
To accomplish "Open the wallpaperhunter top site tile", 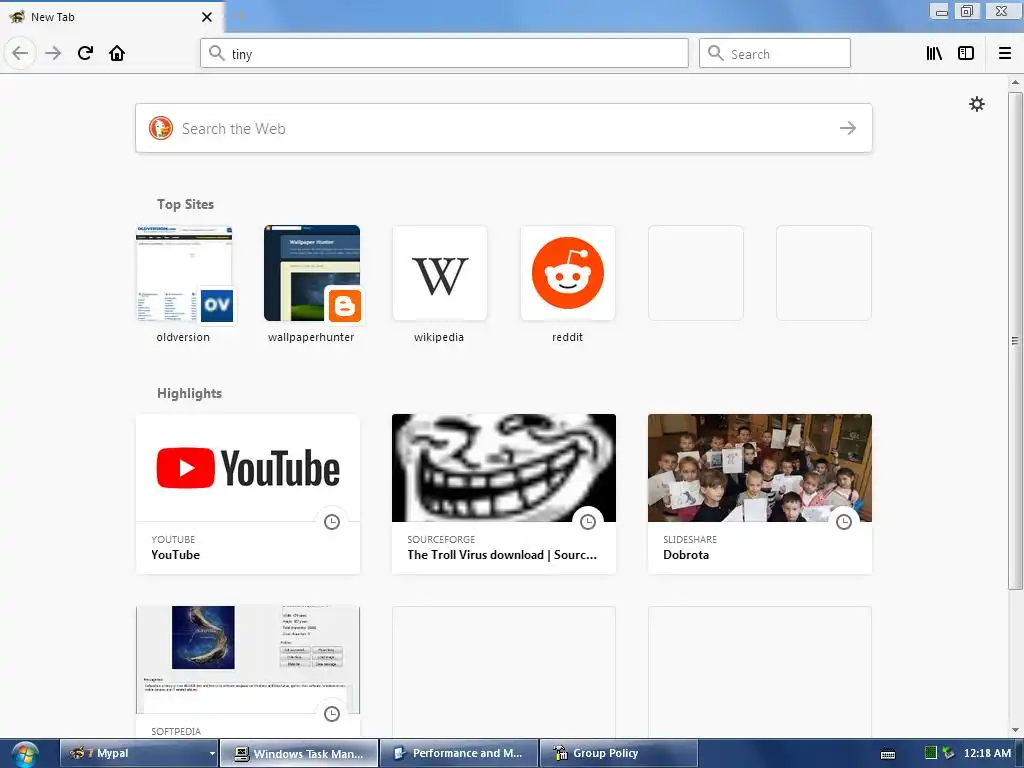I will (x=312, y=285).
